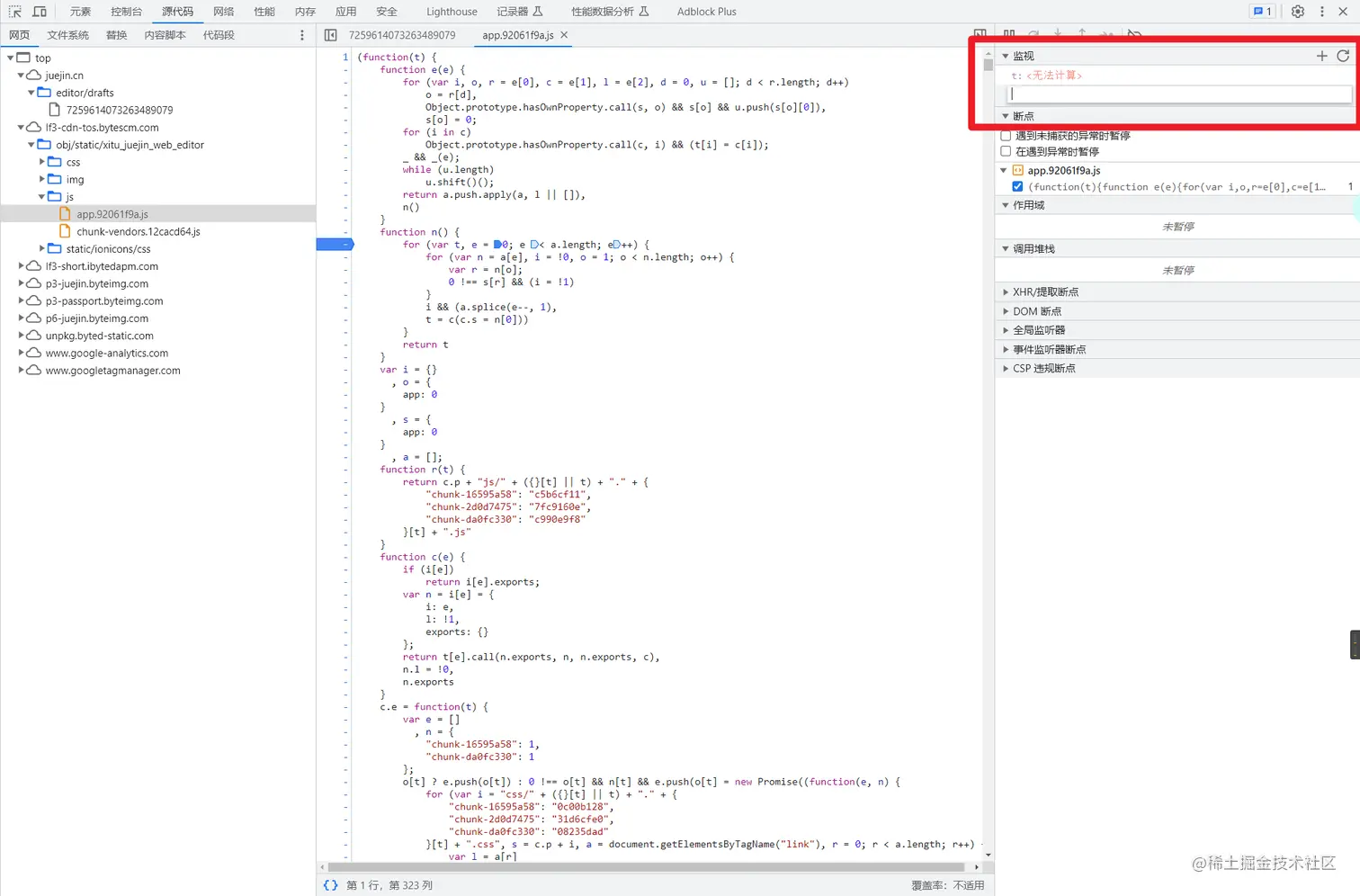Image resolution: width=1360 pixels, height=896 pixels.
Task: Switch to the 控制台 panel tab
Action: tap(126, 12)
